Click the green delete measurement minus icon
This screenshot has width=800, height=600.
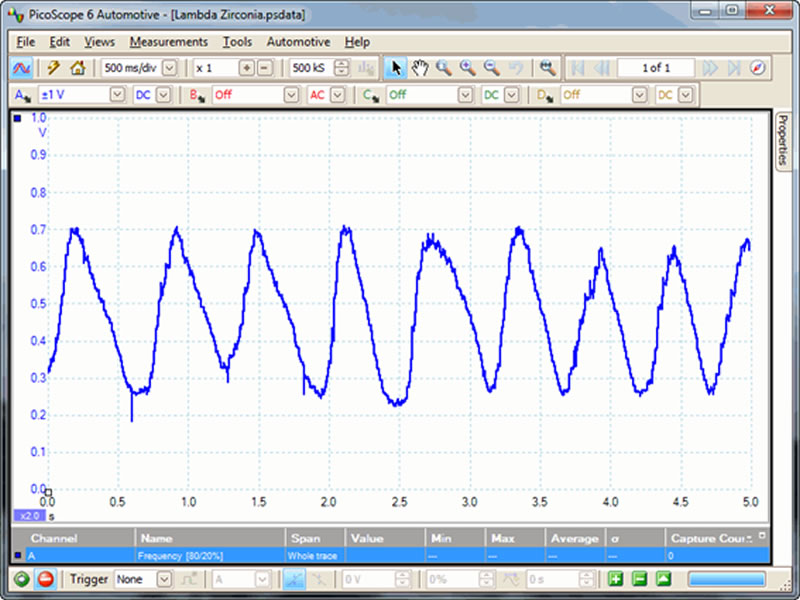tap(639, 579)
